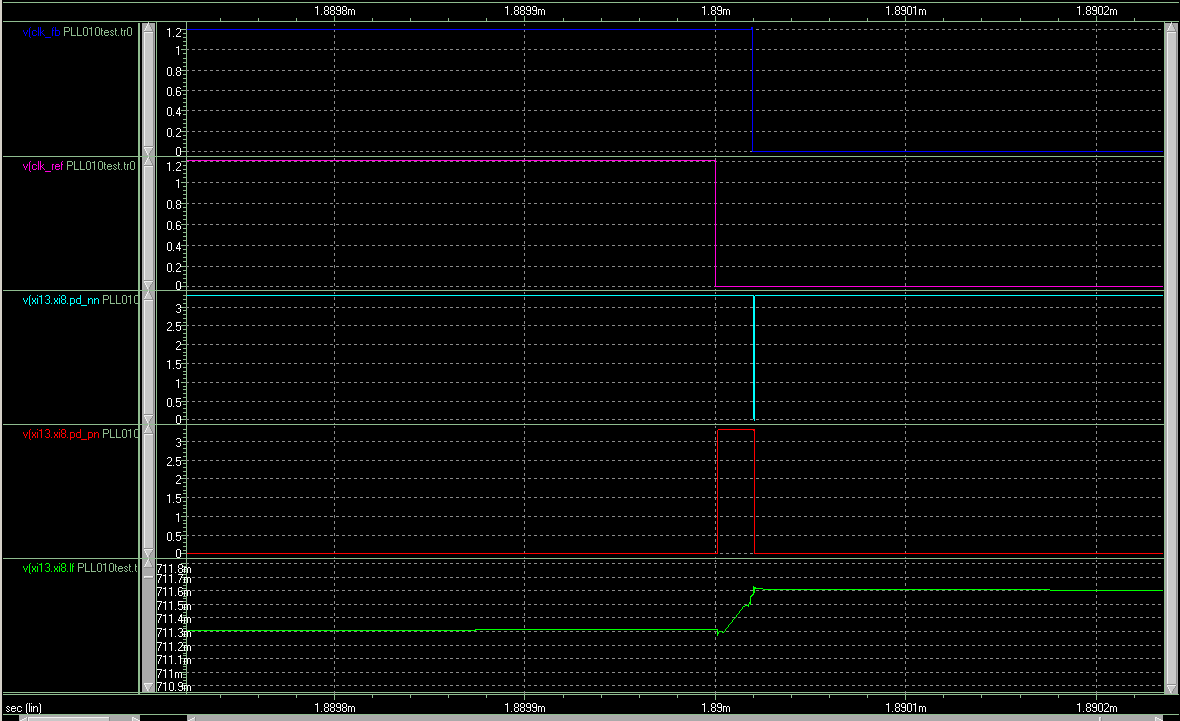The image size is (1180, 721).
Task: Click left arrow of bottom time-axis scrollbar
Action: click(192, 718)
